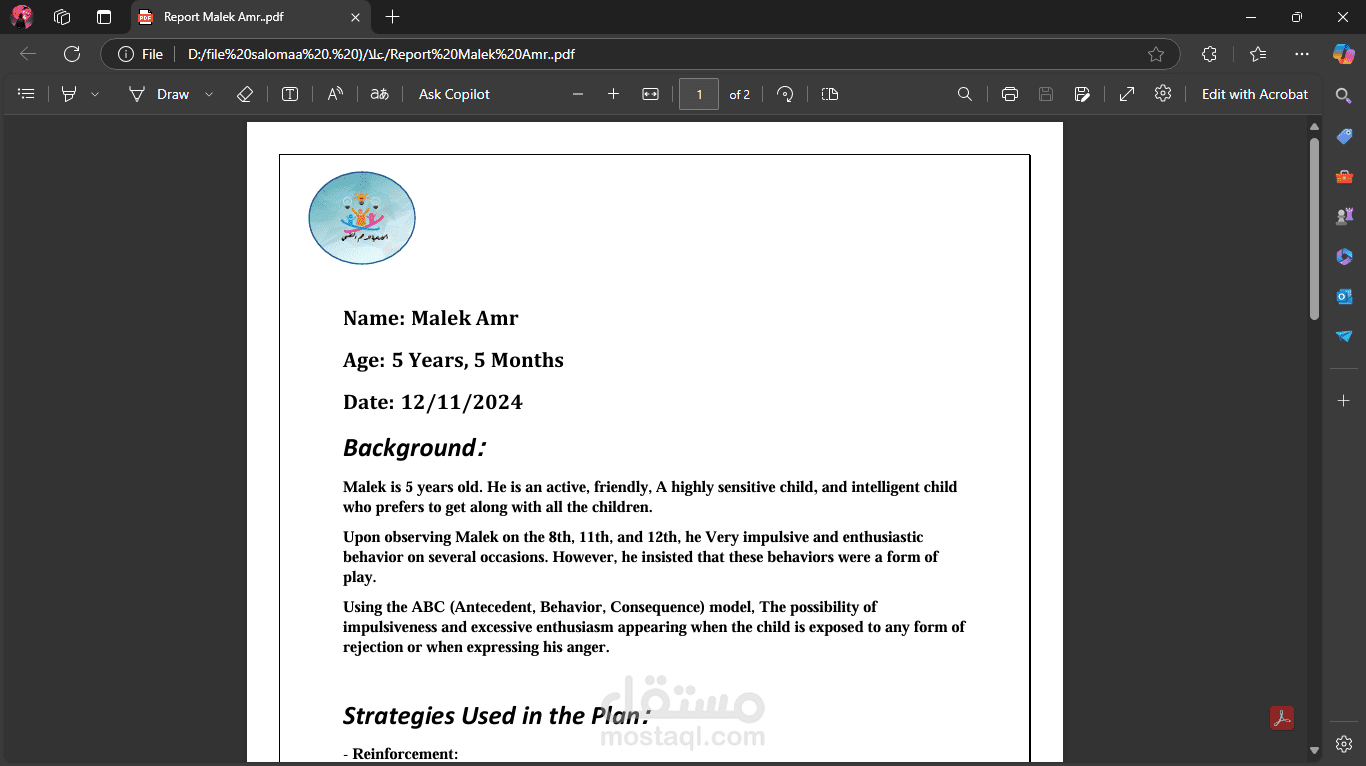Start Read aloud for the PDF

tap(336, 94)
